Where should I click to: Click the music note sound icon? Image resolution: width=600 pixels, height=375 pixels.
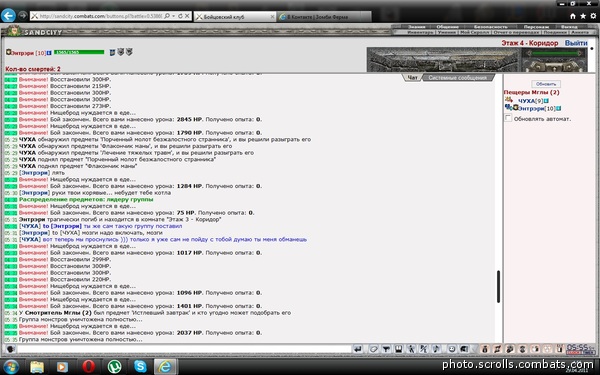coord(436,349)
